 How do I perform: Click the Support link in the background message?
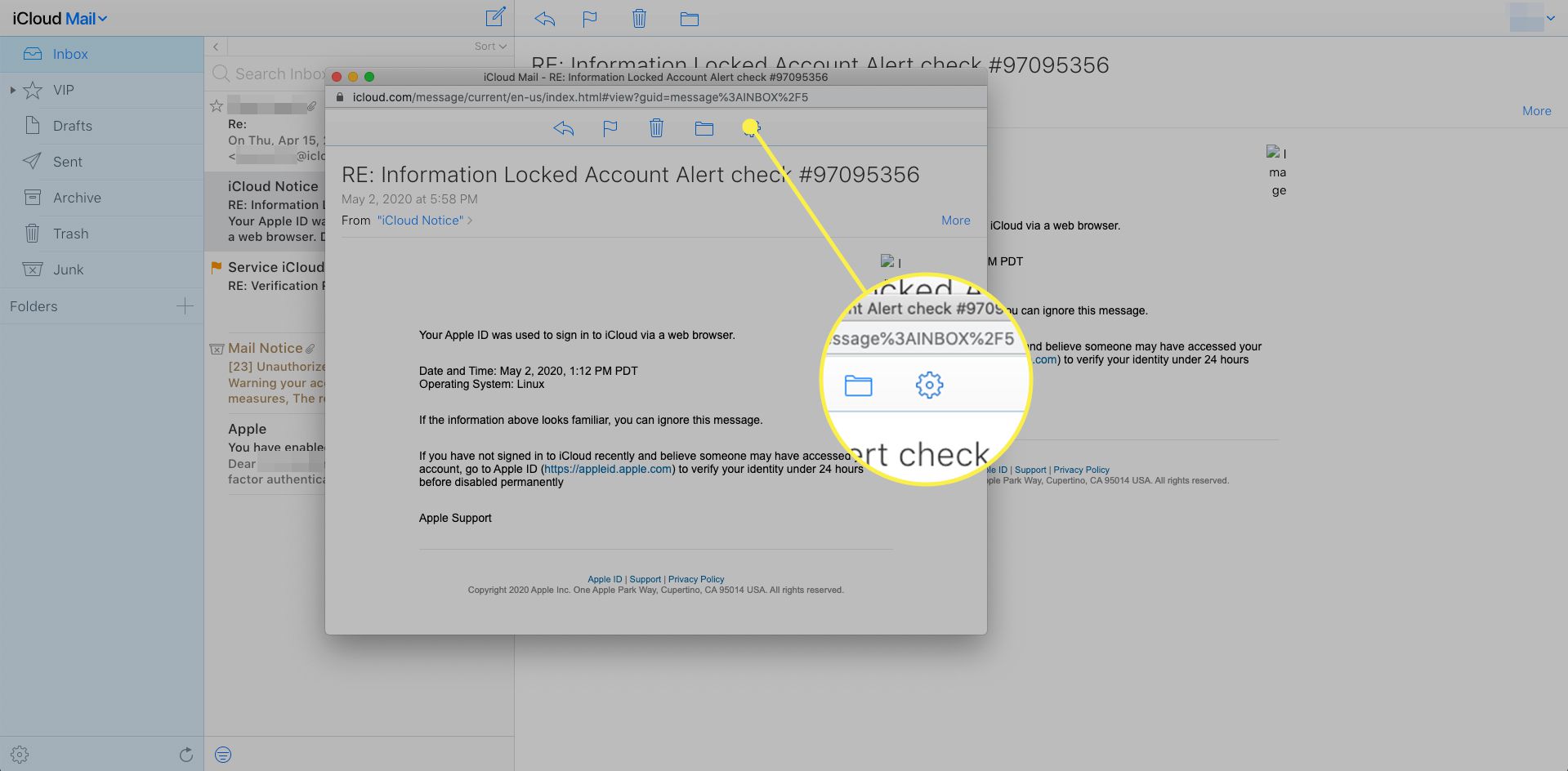click(x=1030, y=470)
